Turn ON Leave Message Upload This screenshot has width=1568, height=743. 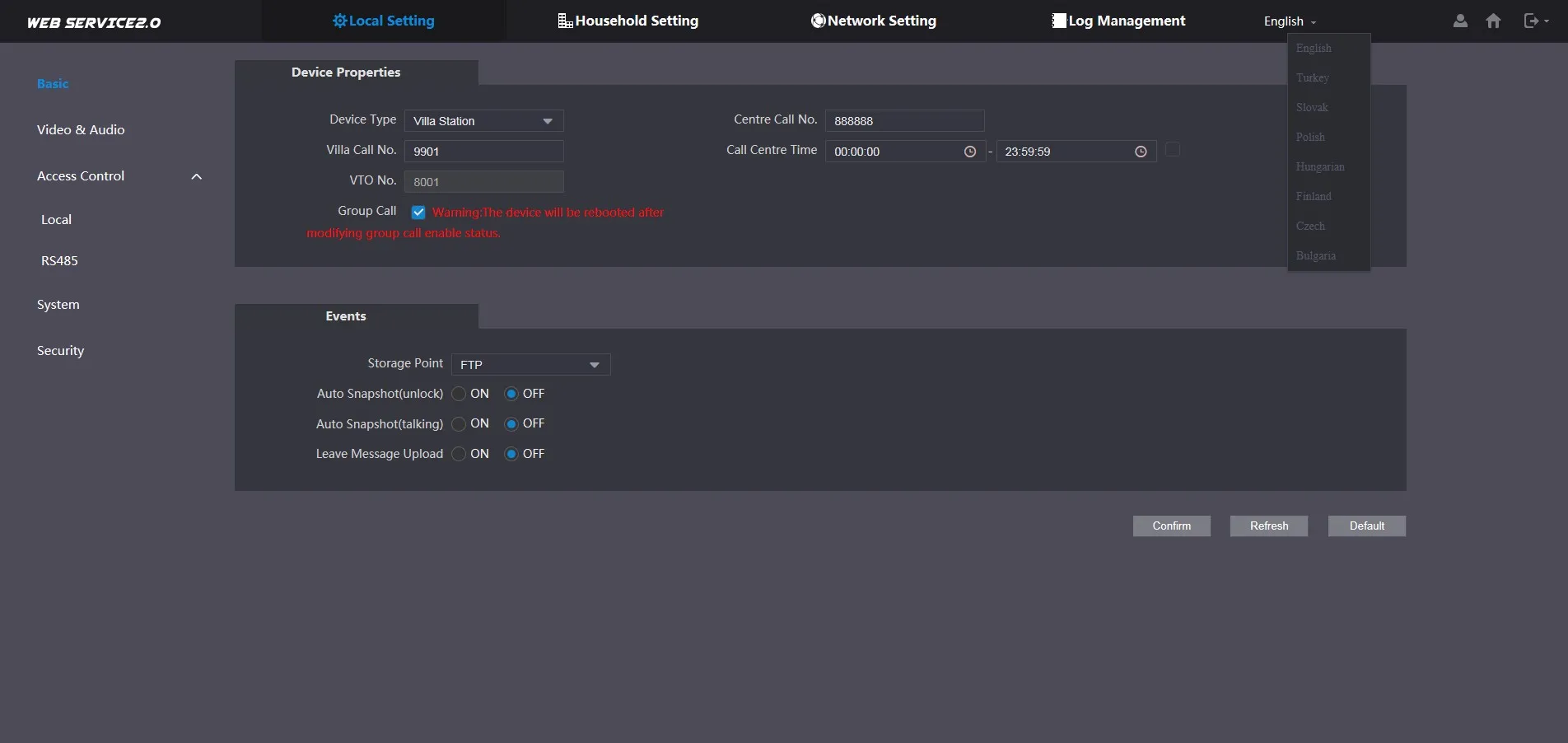459,454
